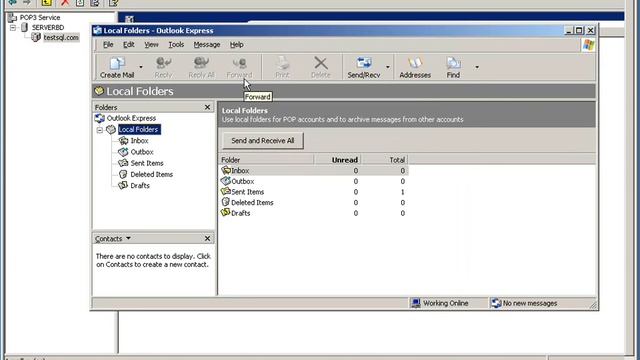
Task: Collapse SERVERBD node in POP3 Service tree
Action: (13, 27)
